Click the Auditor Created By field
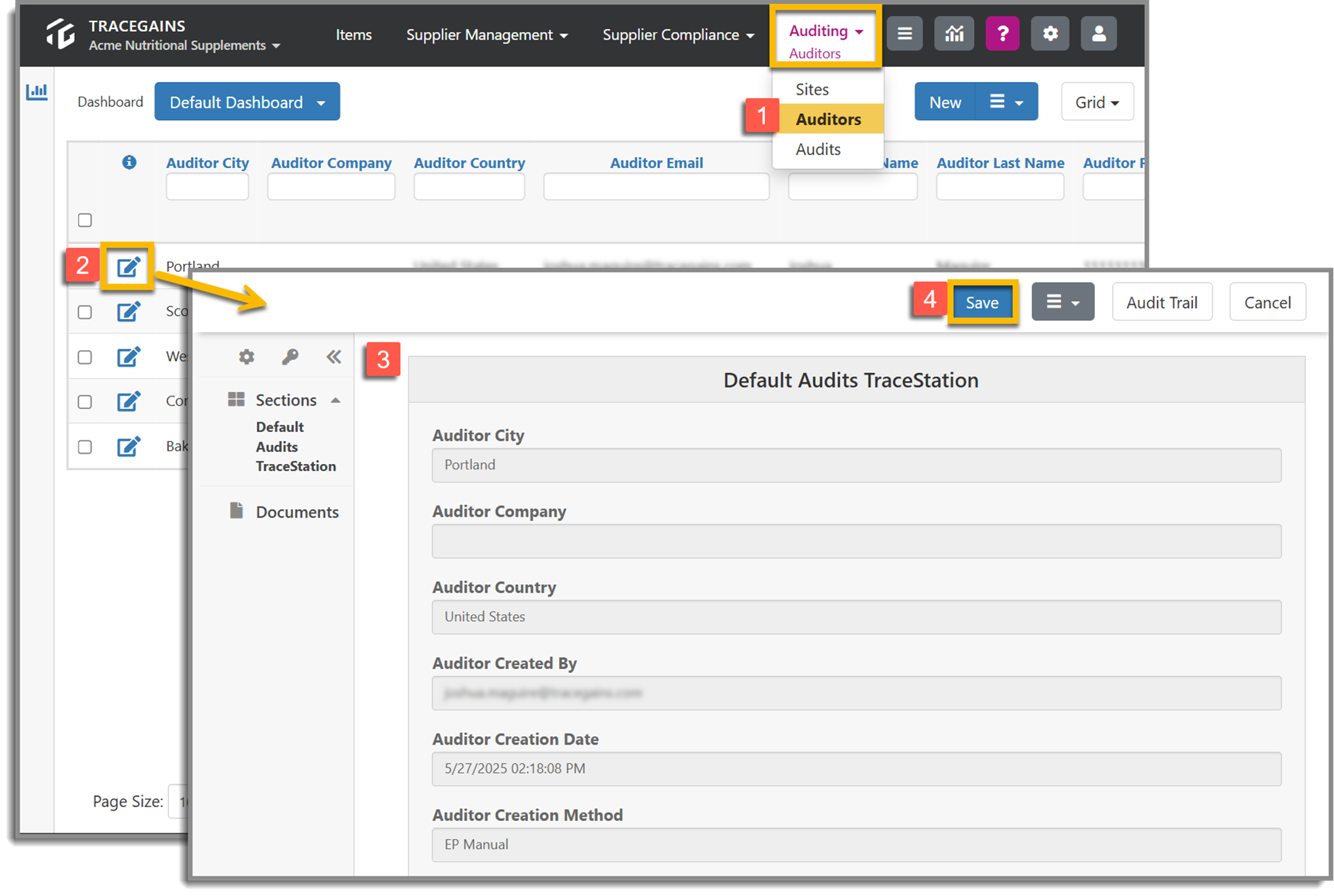 pos(856,693)
